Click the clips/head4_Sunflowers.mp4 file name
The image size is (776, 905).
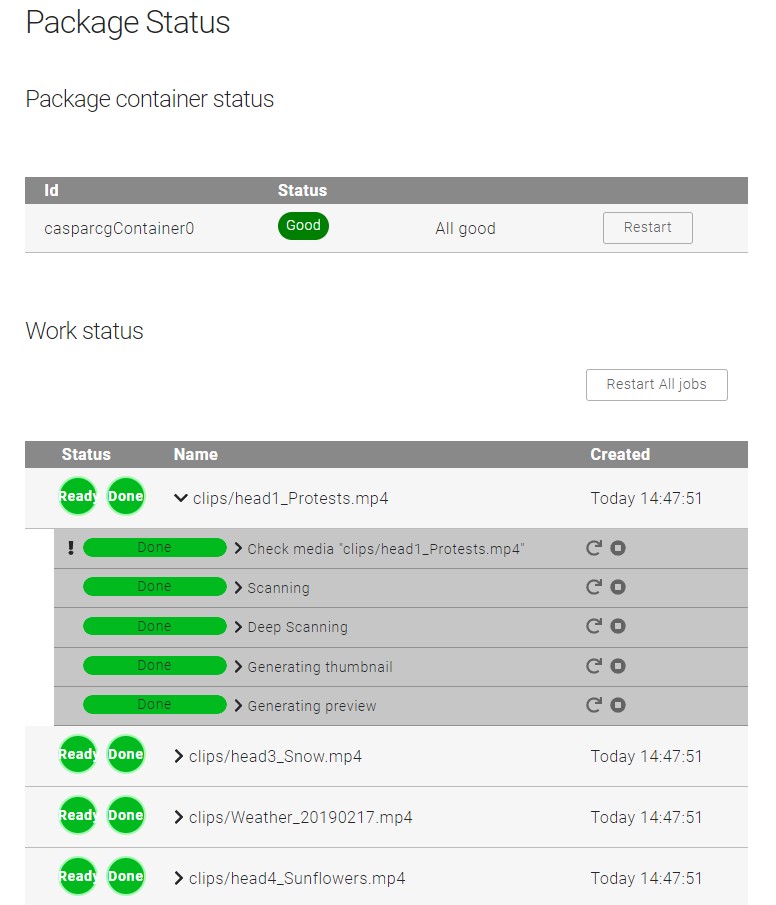click(297, 878)
